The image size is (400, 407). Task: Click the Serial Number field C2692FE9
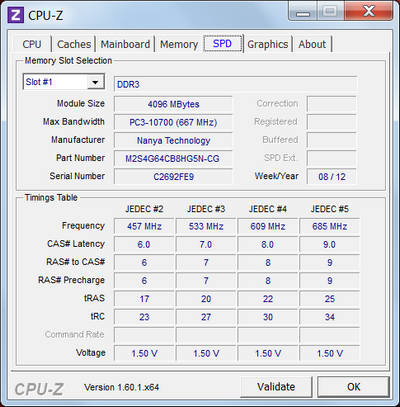pyautogui.click(x=173, y=177)
